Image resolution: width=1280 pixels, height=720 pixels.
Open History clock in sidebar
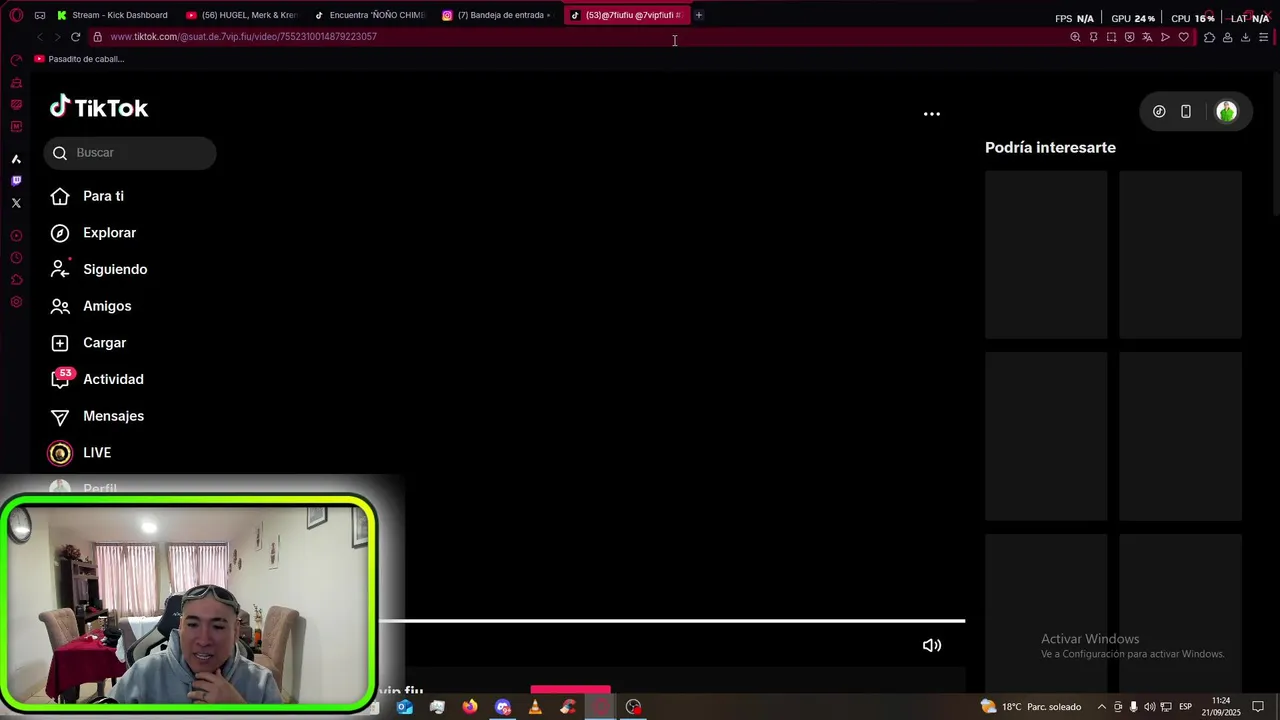click(x=16, y=258)
